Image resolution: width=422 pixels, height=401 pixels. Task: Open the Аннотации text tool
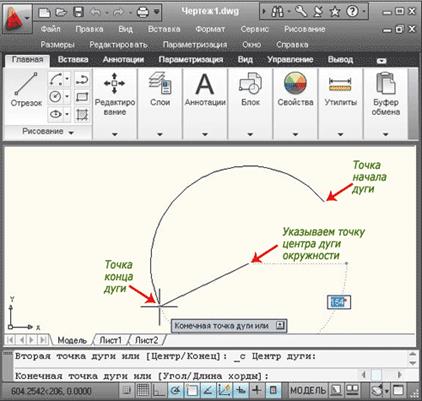(x=205, y=84)
